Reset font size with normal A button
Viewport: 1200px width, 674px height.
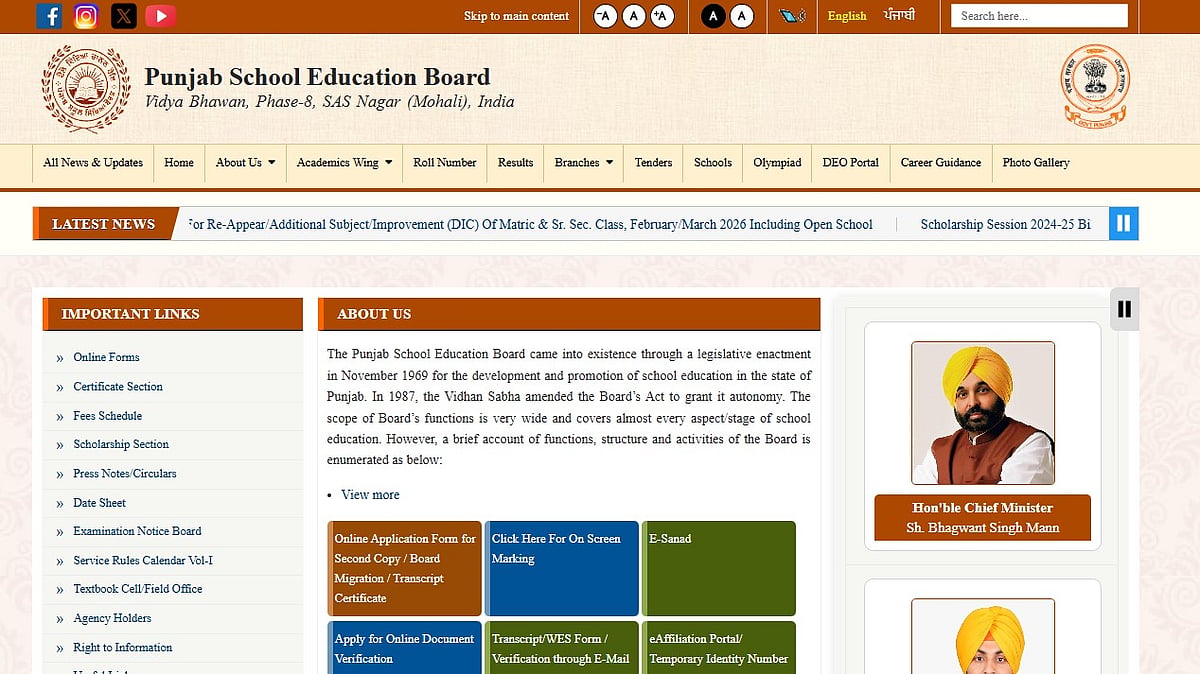coord(634,16)
